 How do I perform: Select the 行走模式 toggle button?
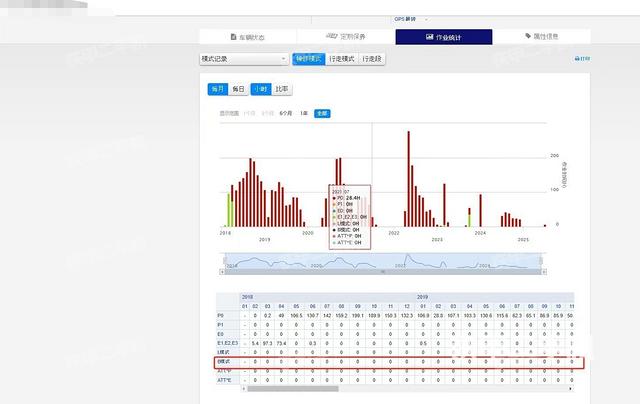click(343, 60)
